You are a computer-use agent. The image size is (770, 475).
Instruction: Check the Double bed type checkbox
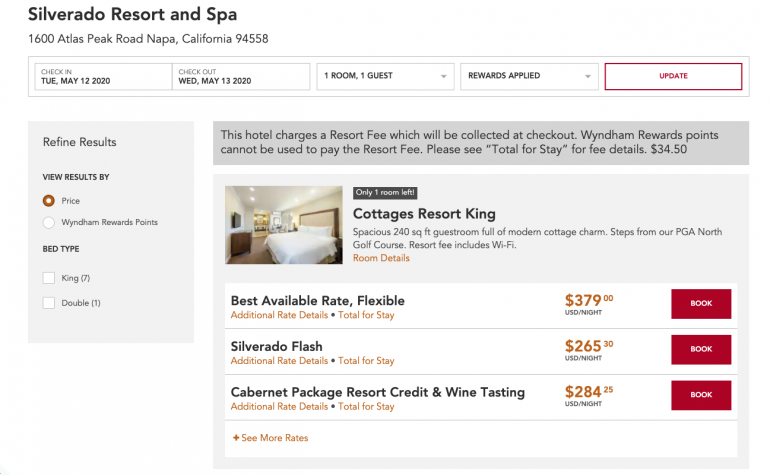49,303
